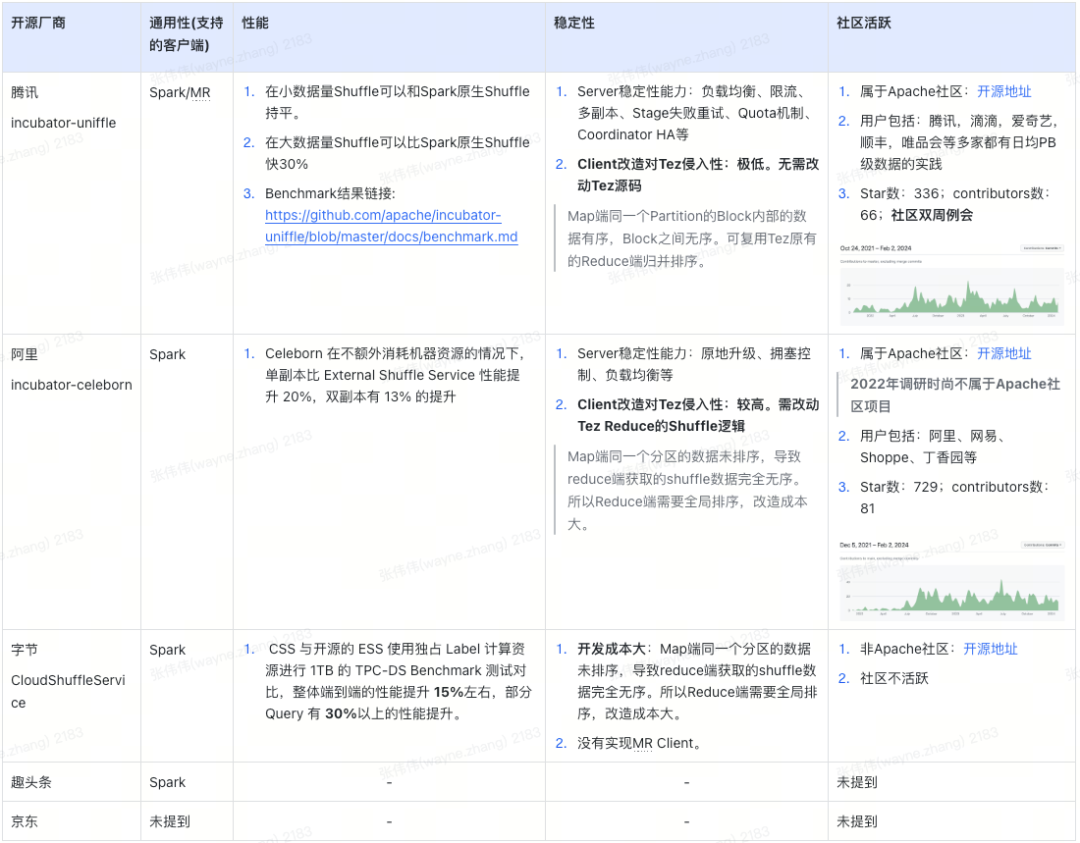Open the 开源地址 link in the 阿里 row
Viewport: 1080px width, 843px height.
(x=1004, y=354)
